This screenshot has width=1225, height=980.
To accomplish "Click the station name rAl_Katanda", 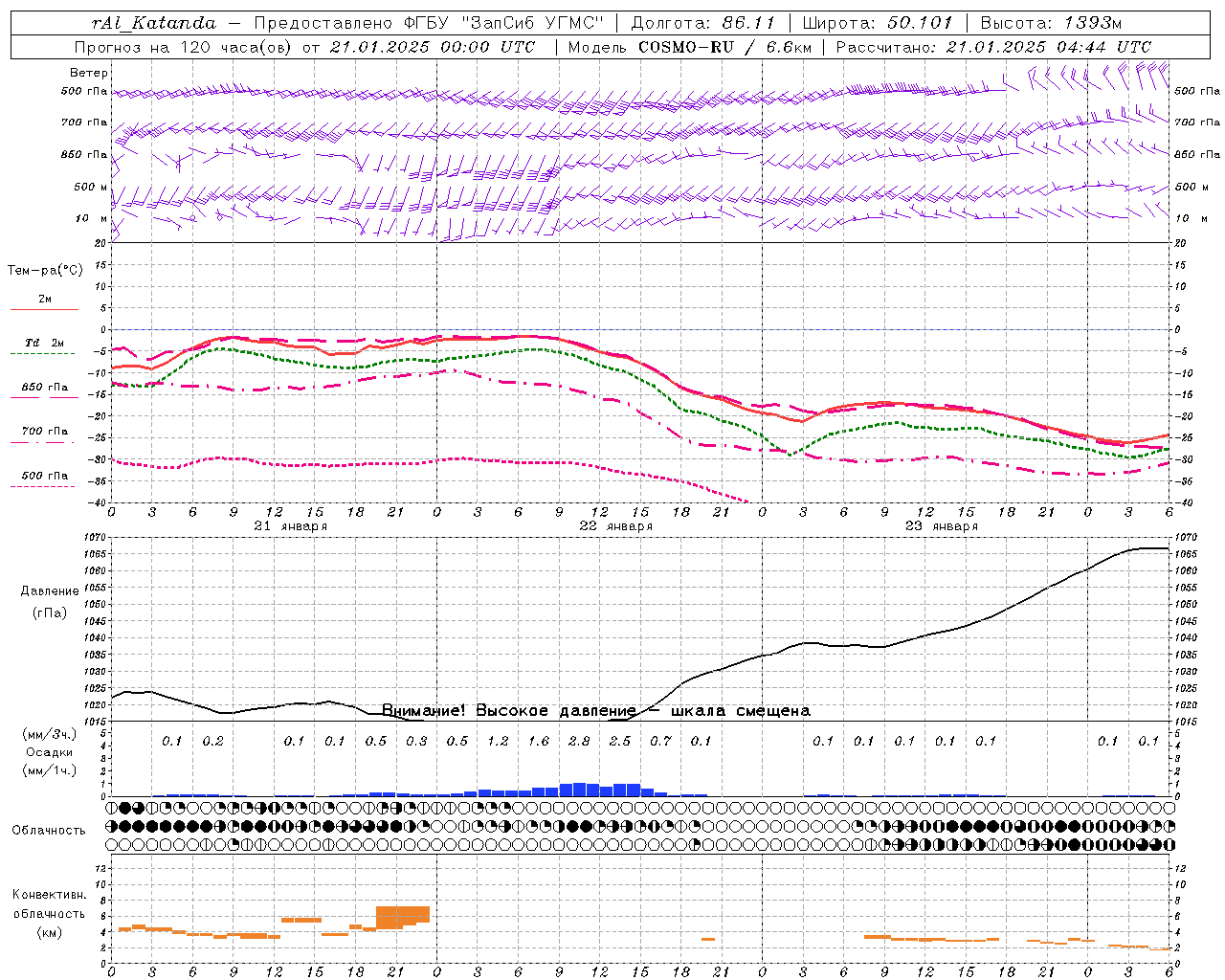I will pos(154,23).
